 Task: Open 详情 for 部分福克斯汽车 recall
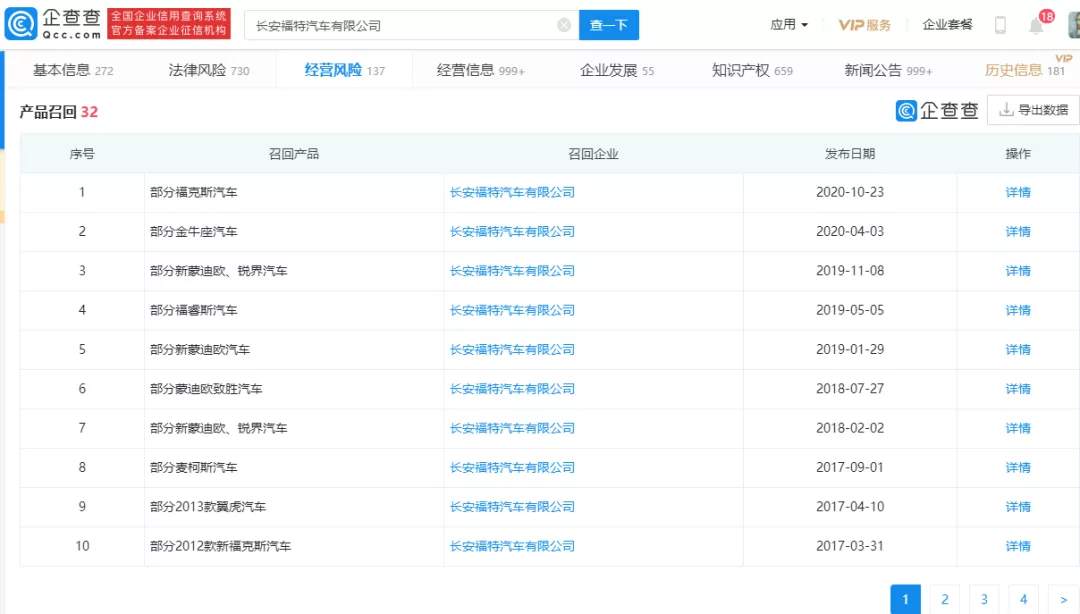pos(1018,192)
